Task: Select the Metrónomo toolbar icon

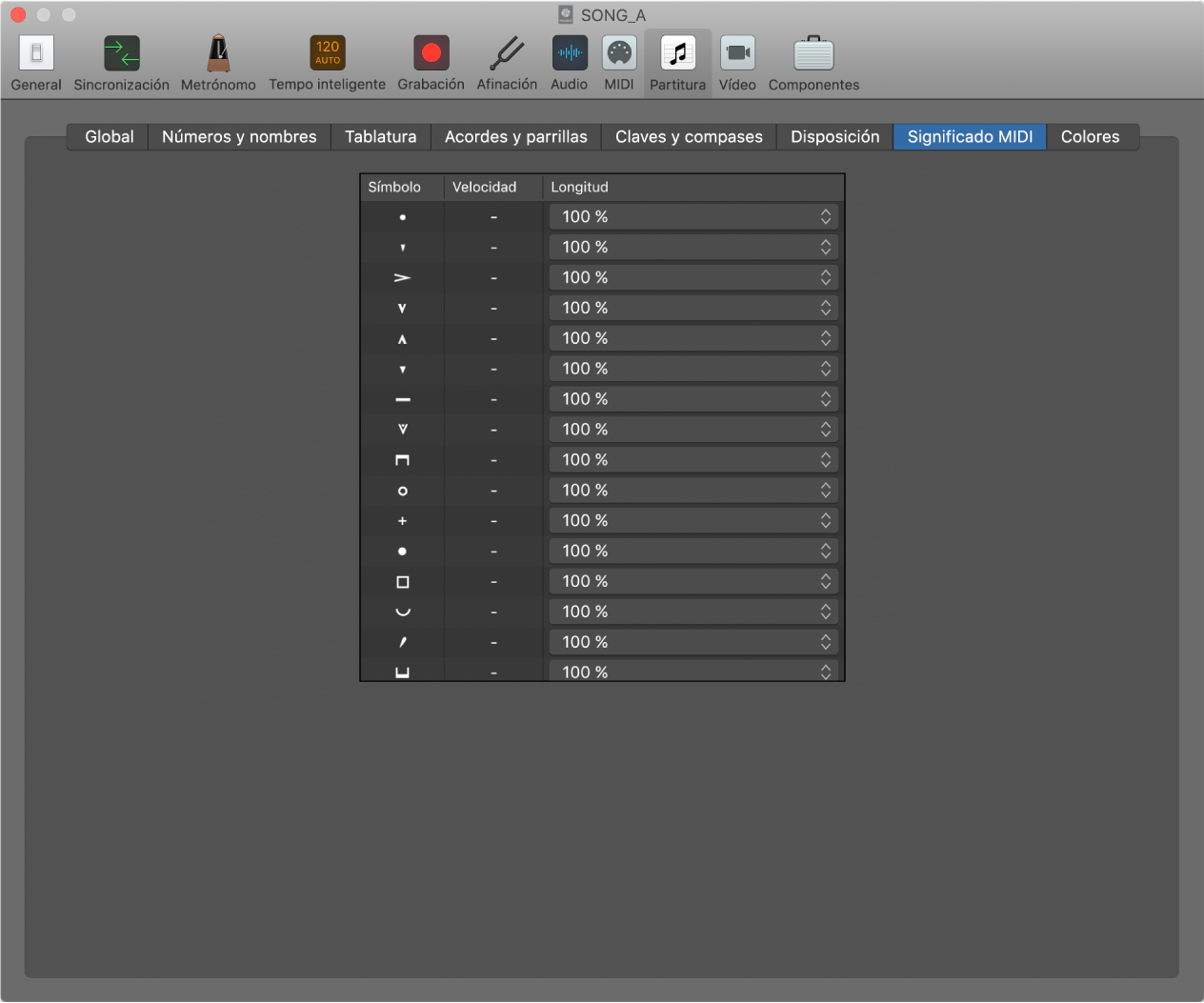Action: [x=218, y=55]
